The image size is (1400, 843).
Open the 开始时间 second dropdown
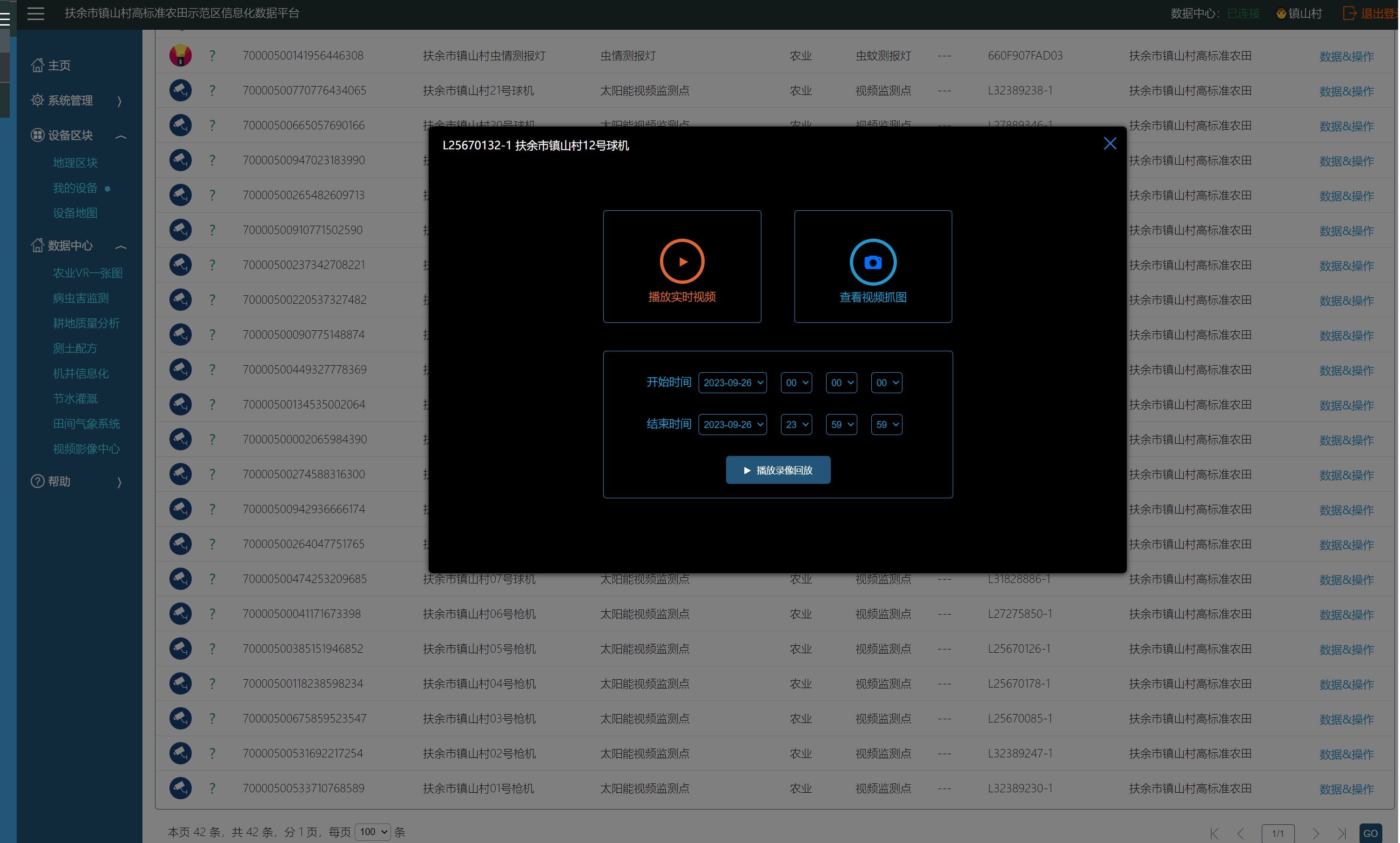[886, 383]
